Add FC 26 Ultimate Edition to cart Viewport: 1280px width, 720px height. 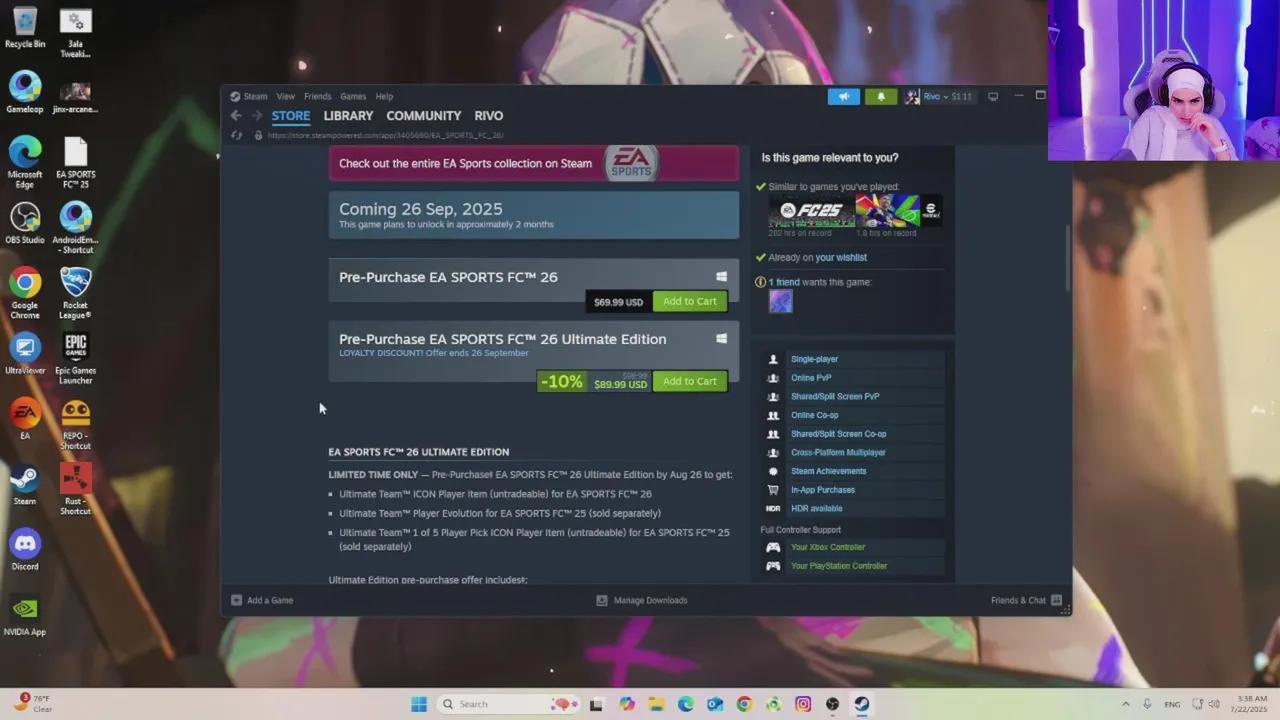click(689, 381)
